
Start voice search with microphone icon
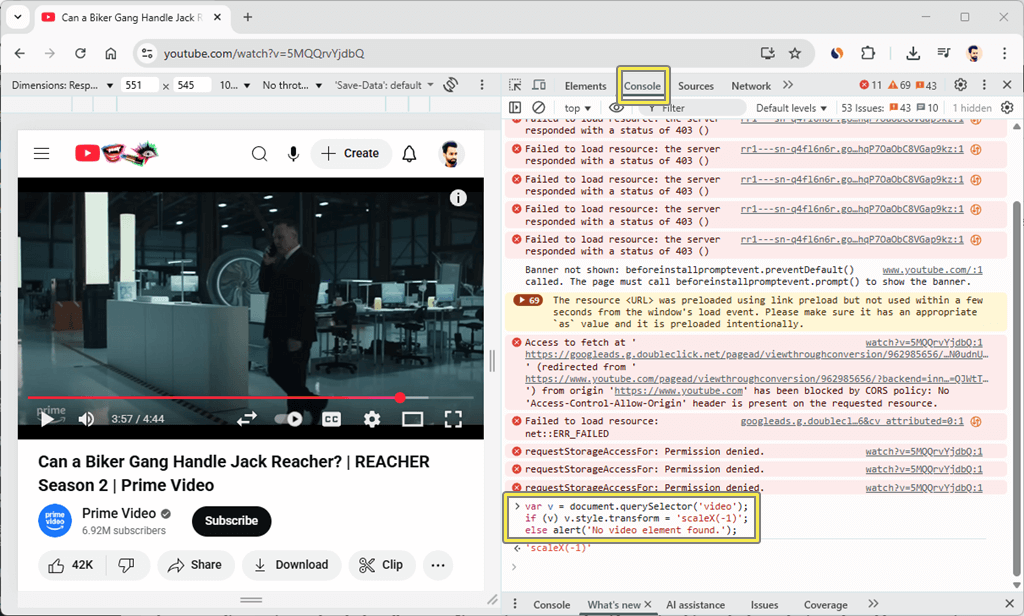(x=293, y=154)
